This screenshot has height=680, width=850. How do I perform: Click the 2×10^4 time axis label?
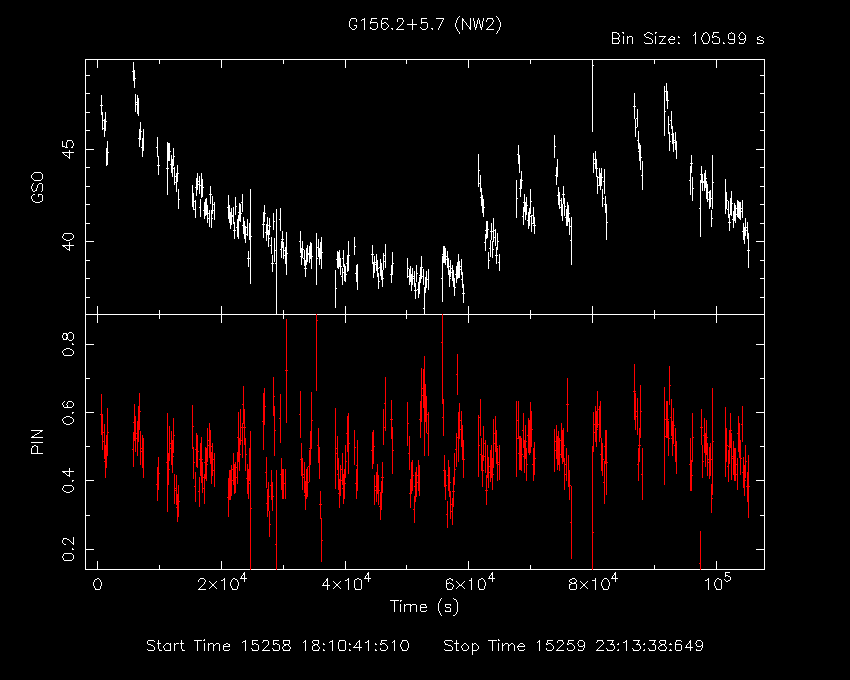pyautogui.click(x=221, y=583)
